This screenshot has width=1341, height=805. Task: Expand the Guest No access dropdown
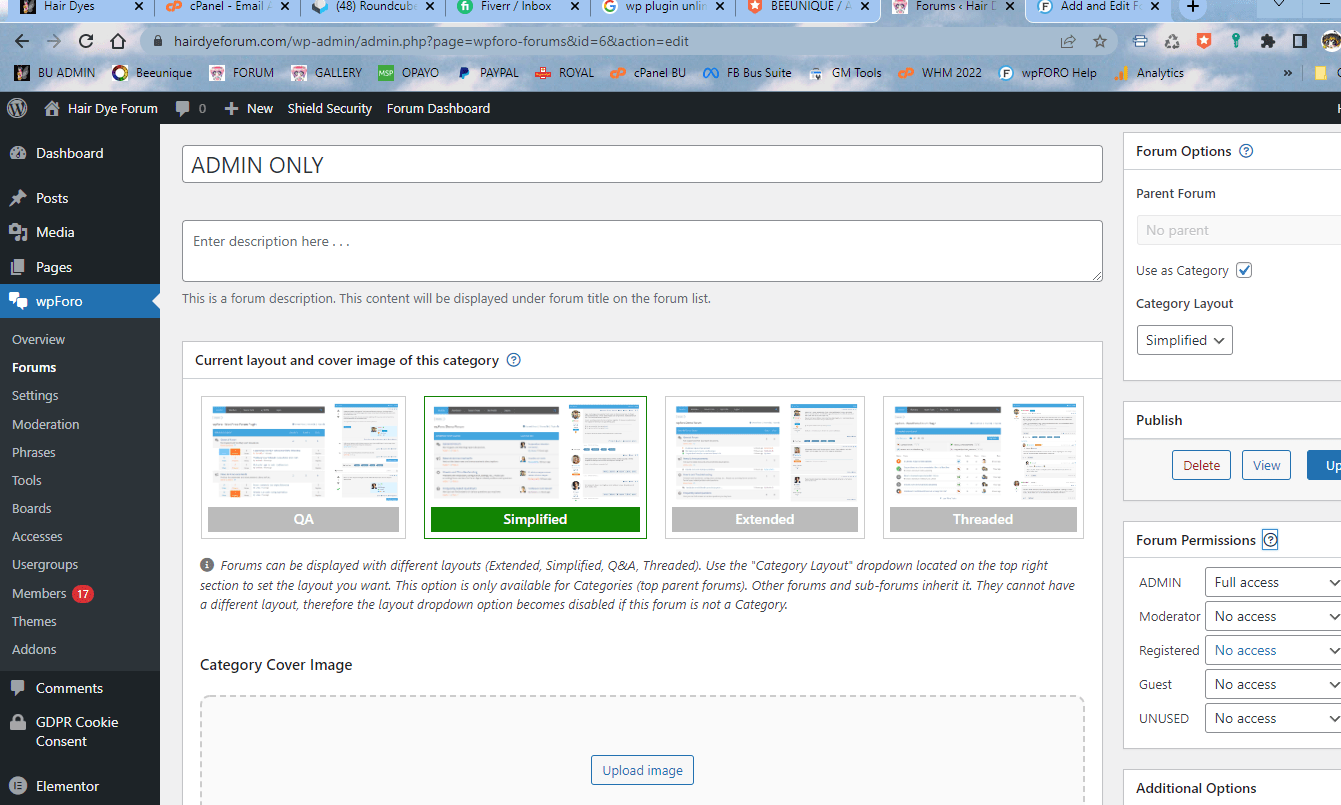tap(1272, 684)
